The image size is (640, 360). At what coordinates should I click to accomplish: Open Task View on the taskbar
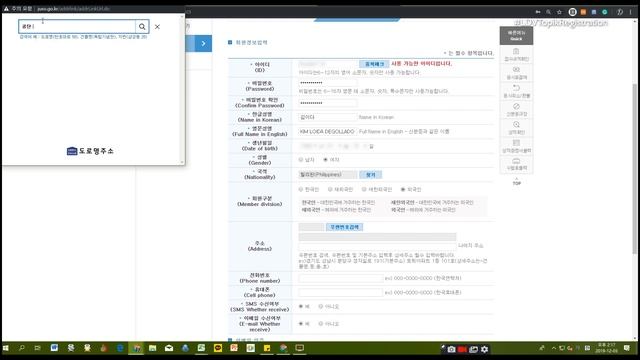(38, 348)
